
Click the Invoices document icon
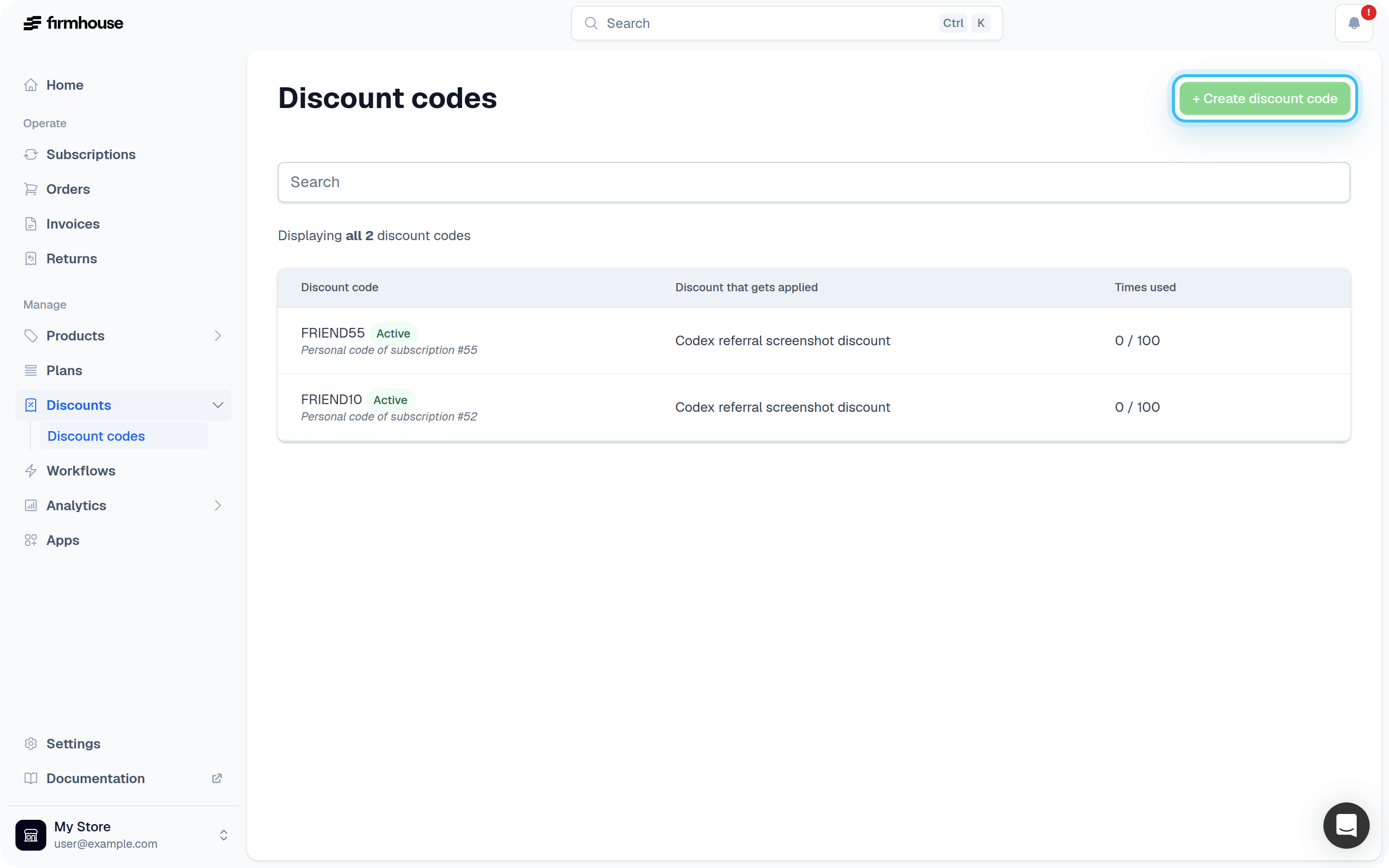(x=31, y=224)
